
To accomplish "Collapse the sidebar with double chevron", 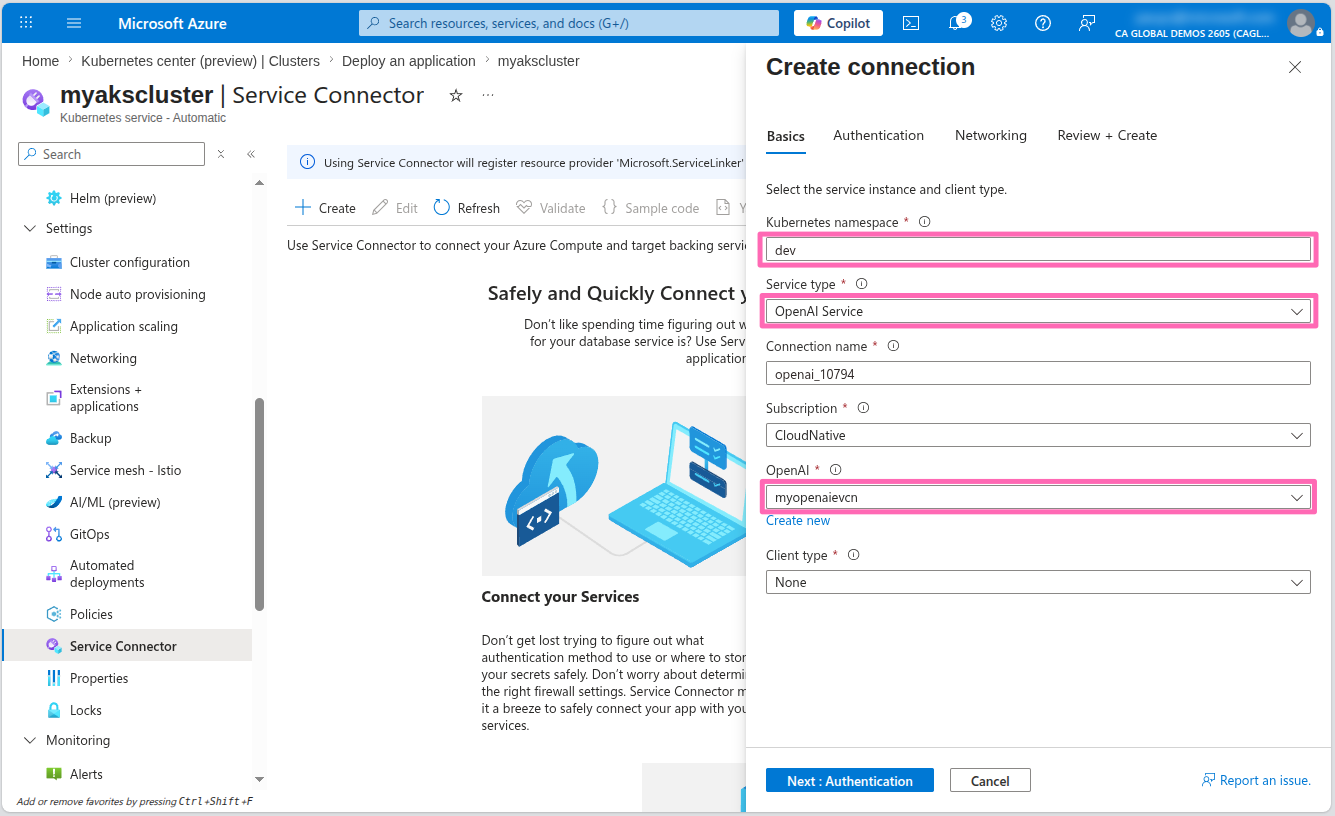I will [x=251, y=154].
